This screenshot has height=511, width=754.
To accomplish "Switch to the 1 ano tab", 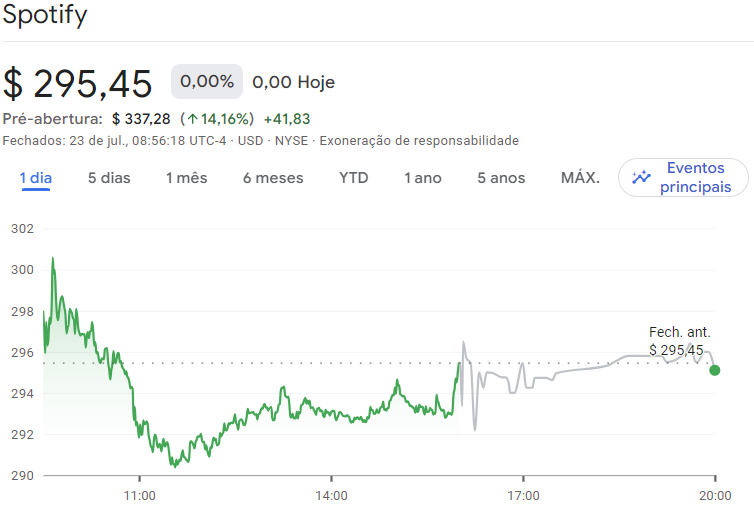I will point(423,178).
